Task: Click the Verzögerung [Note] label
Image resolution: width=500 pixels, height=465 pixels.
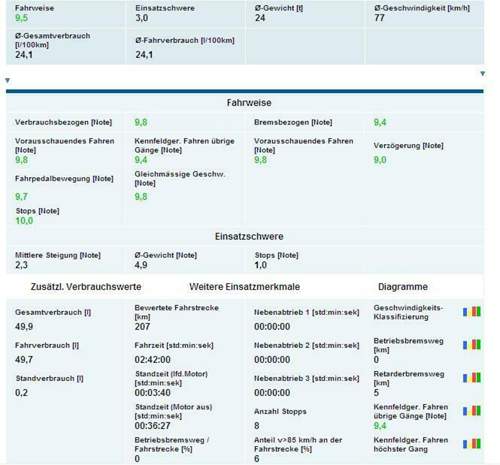Action: (x=408, y=146)
